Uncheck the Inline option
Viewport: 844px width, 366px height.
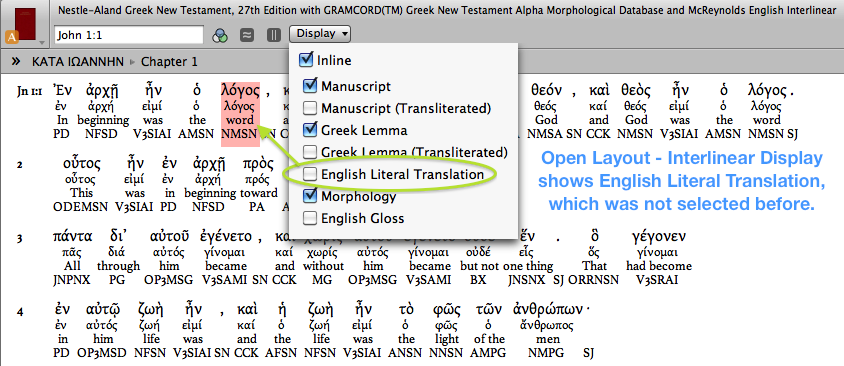306,60
